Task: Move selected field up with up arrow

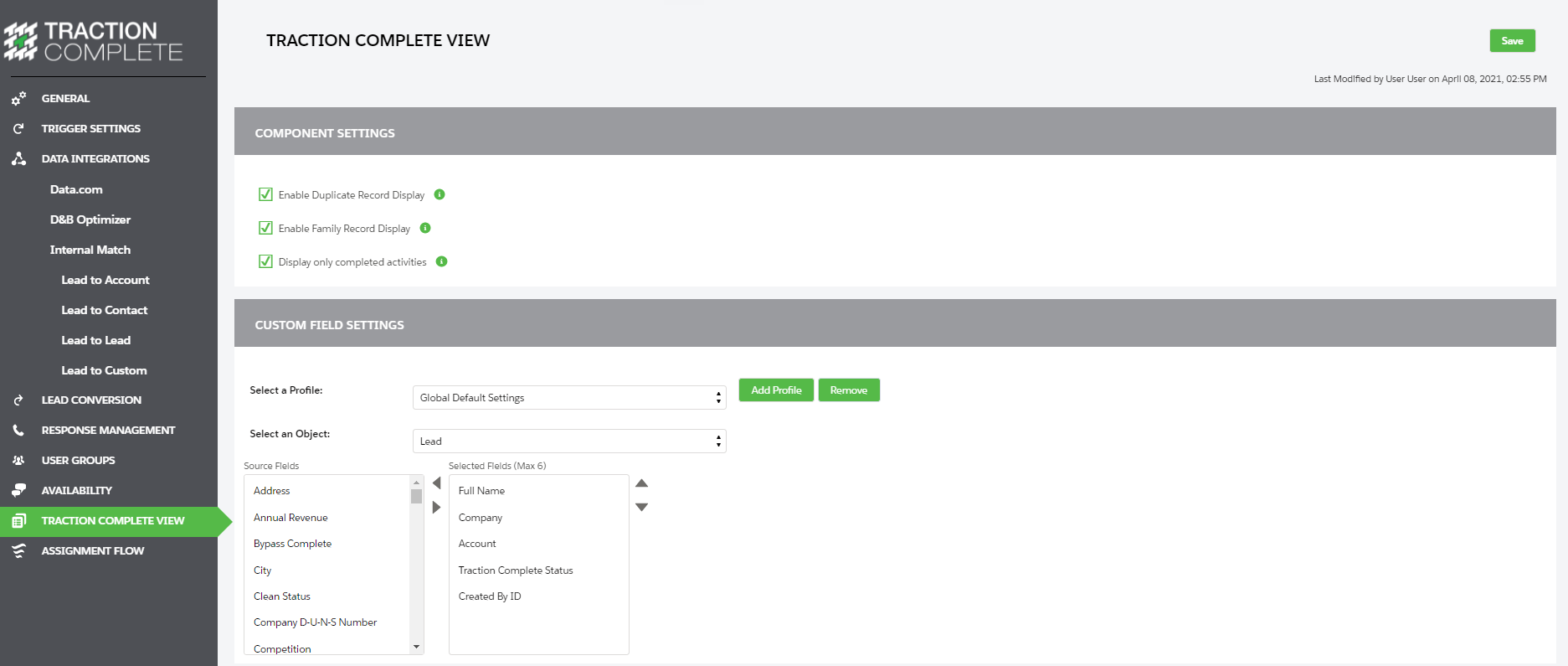Action: pyautogui.click(x=642, y=483)
